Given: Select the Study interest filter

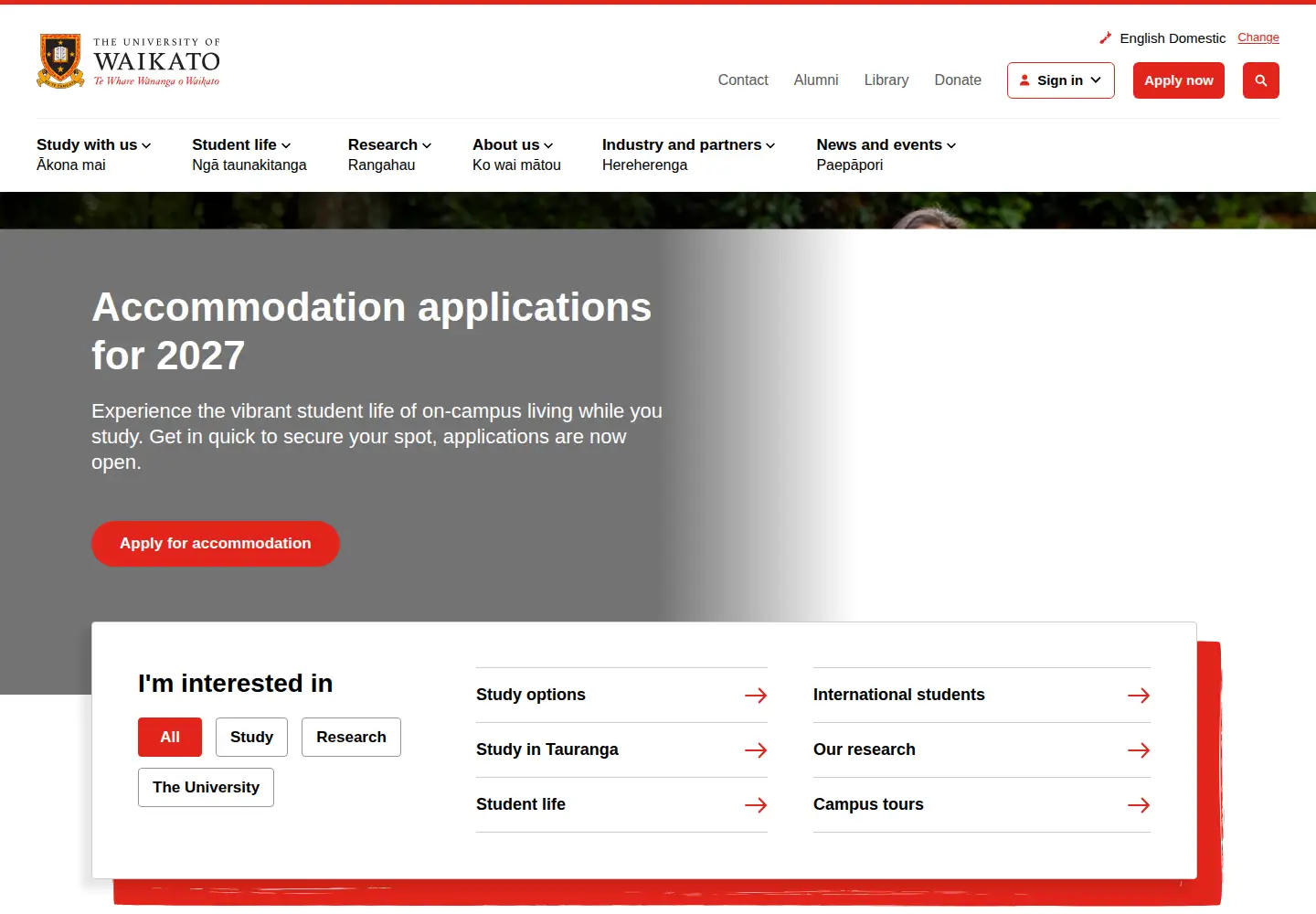Looking at the screenshot, I should (251, 737).
